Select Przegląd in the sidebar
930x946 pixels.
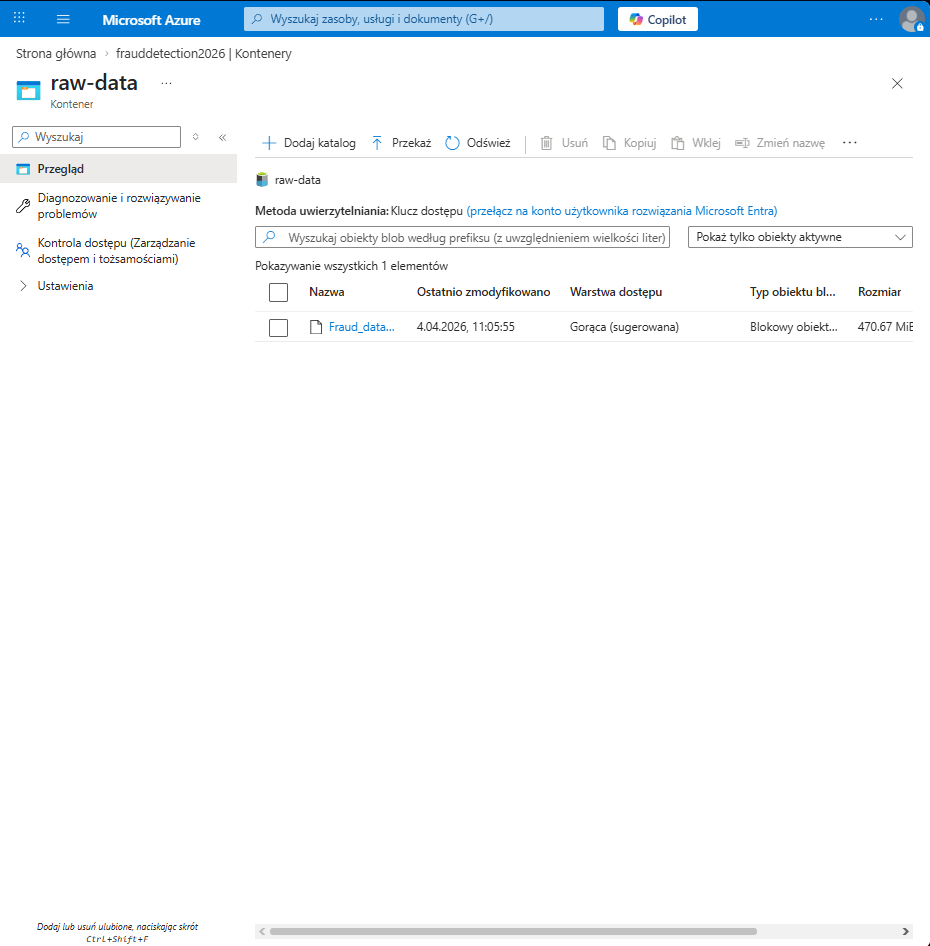coord(118,169)
